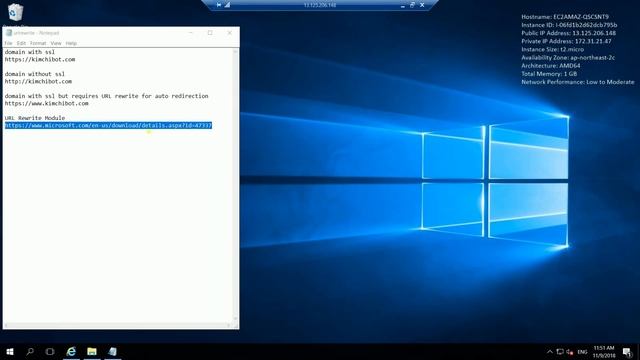Screen dimensions: 640x360
Task: Click the highlighted microsoft.com download URL
Action: [108, 125]
